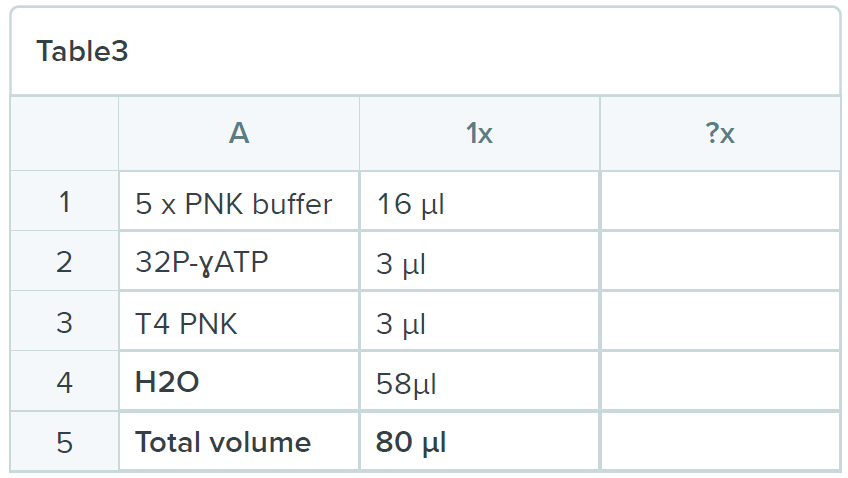Screen dimensions: 848x478
Task: Click row number 4 header
Action: (x=65, y=382)
